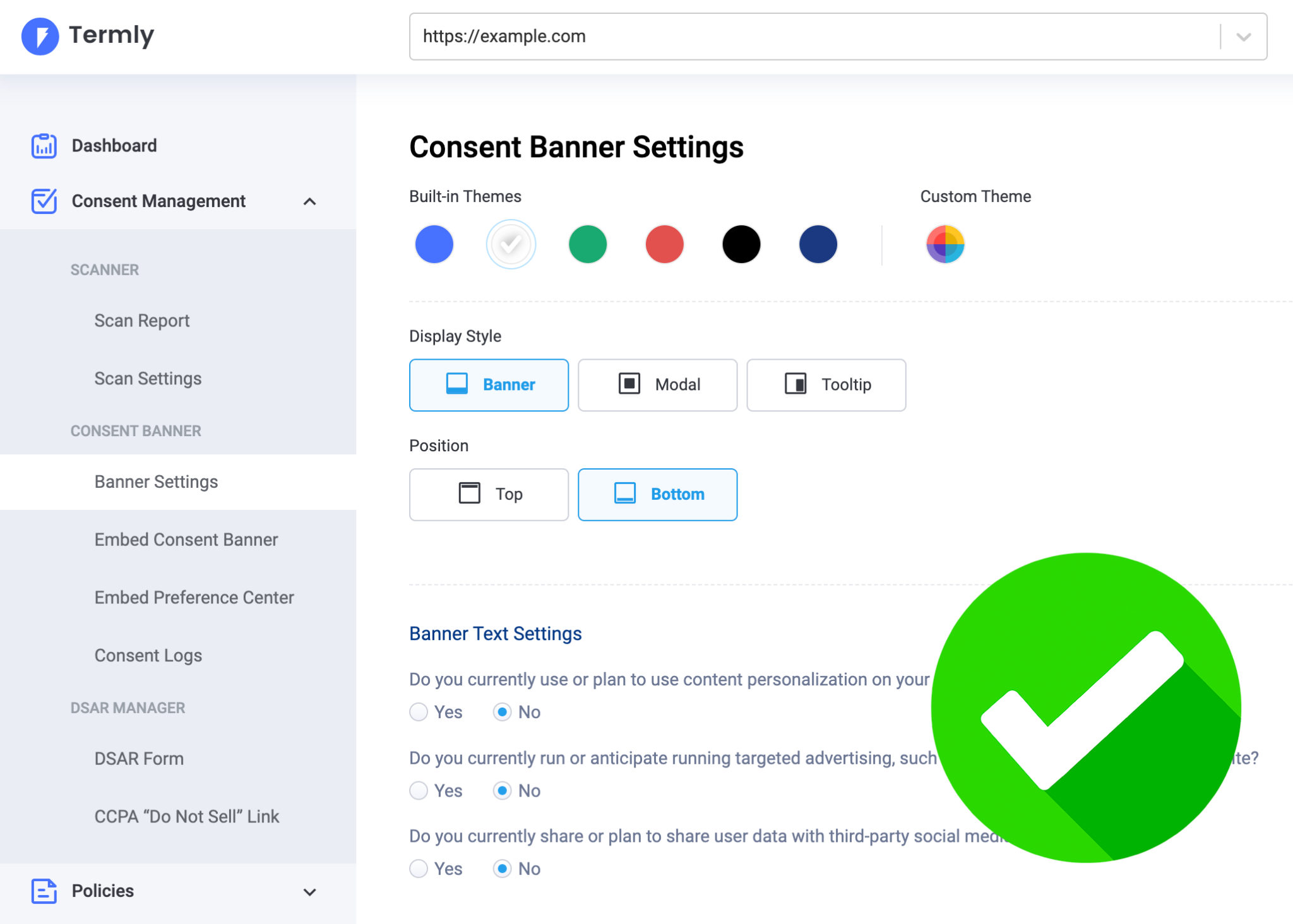This screenshot has width=1293, height=924.
Task: Go to Embed Consent Banner
Action: click(x=186, y=540)
